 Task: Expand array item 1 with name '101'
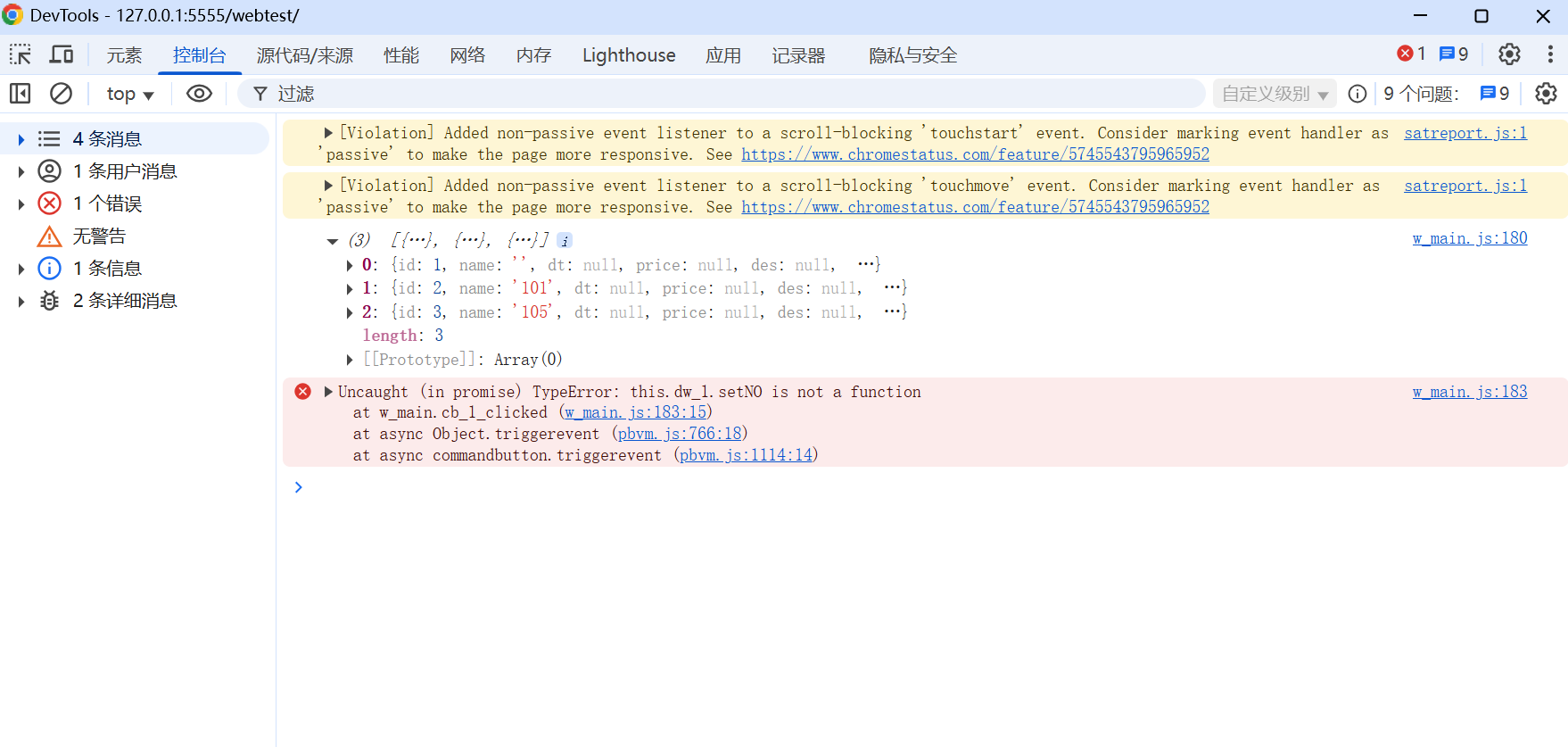point(350,288)
